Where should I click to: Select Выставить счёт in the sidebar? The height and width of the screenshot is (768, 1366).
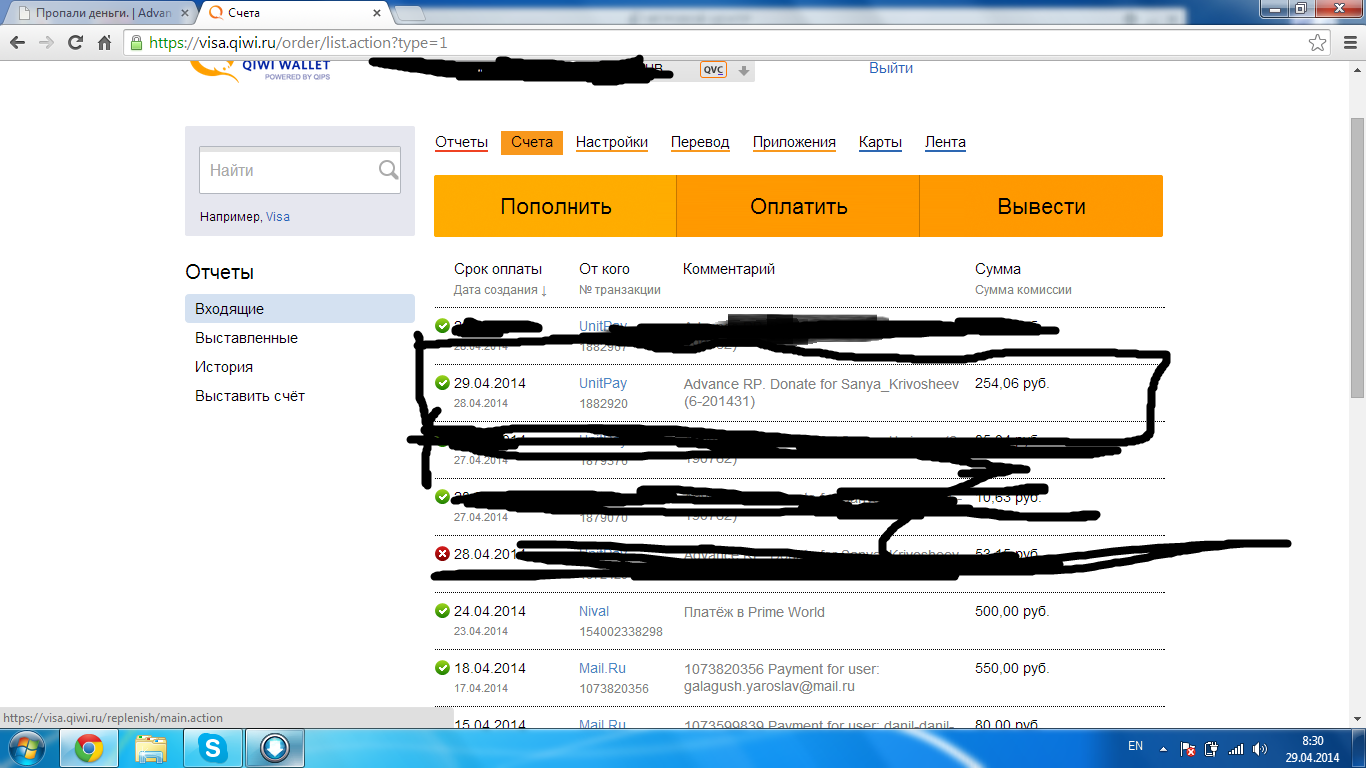click(x=250, y=396)
